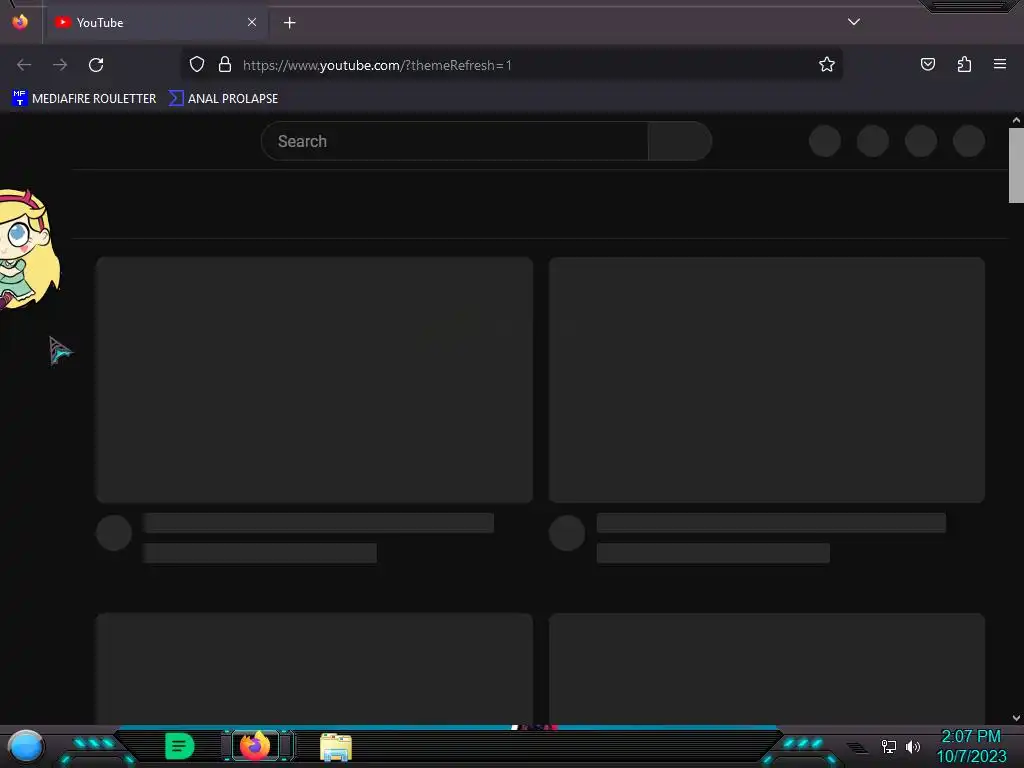Select Firefox in the taskbar

255,746
